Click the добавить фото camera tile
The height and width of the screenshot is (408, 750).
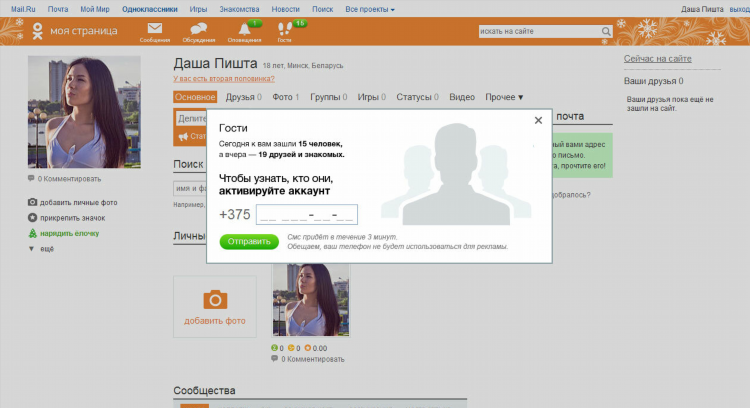coord(215,307)
